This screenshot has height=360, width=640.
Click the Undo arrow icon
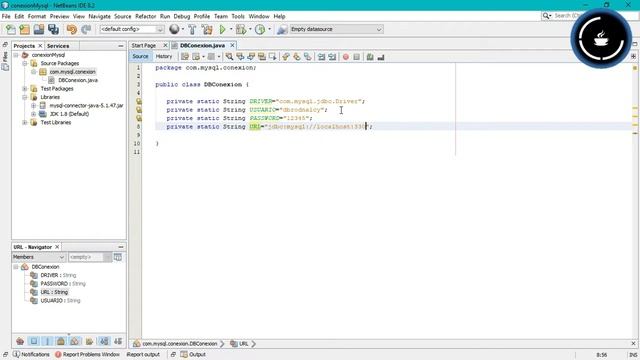click(x=72, y=29)
